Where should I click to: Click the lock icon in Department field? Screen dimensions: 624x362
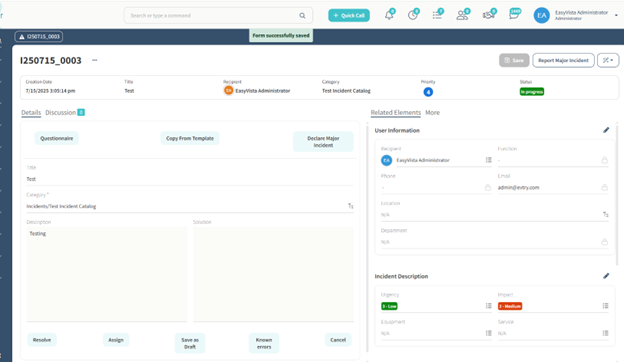coord(604,241)
